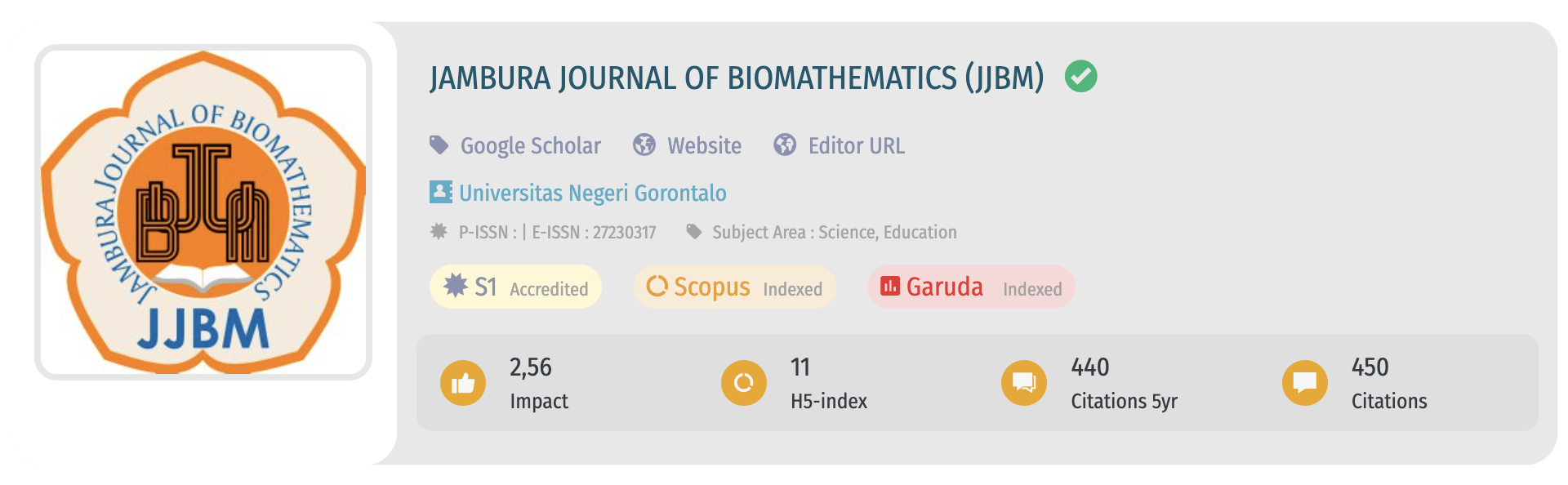
Task: Visit Universitas Negeri Gorontalo affiliation
Action: pyautogui.click(x=592, y=193)
